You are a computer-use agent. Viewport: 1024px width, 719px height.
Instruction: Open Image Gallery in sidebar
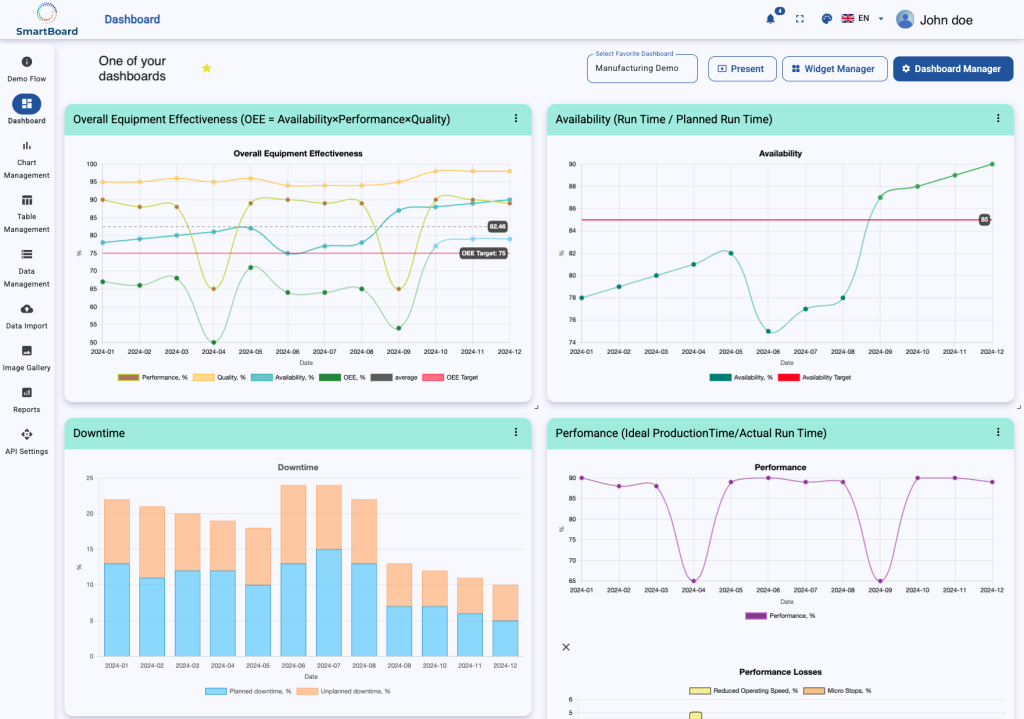(27, 357)
